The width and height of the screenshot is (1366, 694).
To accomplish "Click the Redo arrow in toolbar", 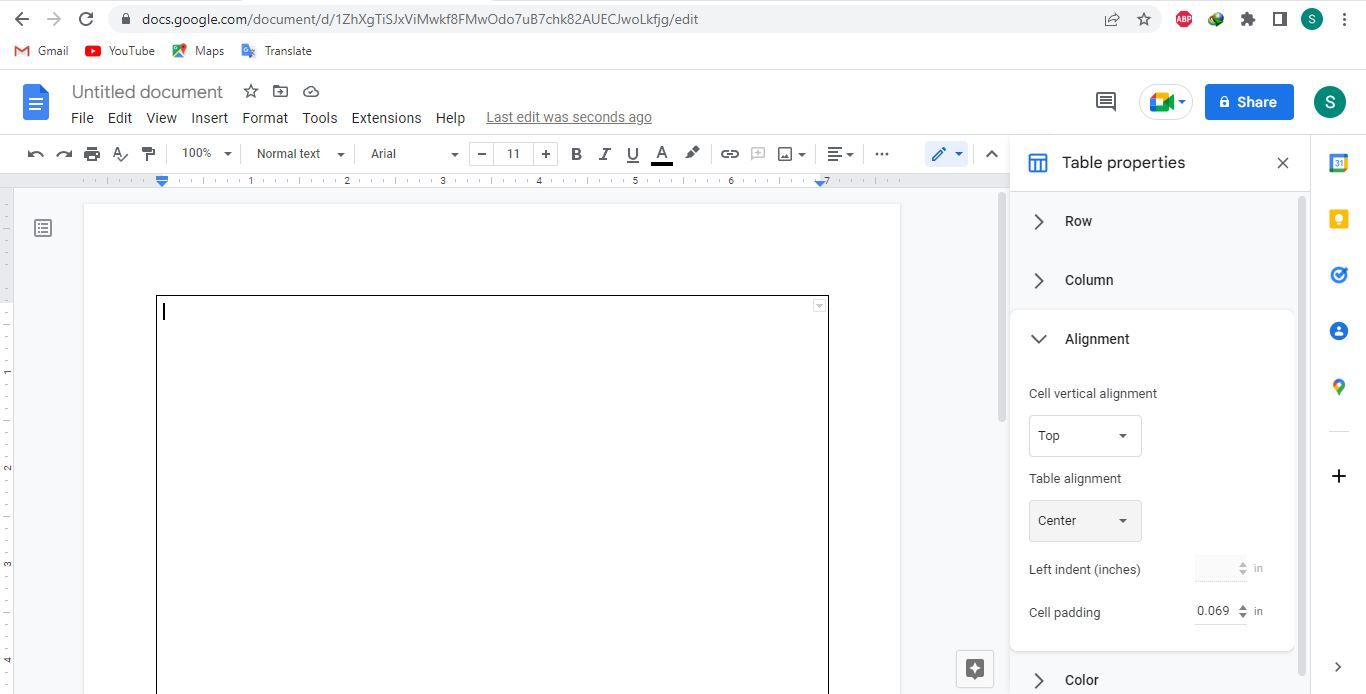I will click(x=64, y=154).
